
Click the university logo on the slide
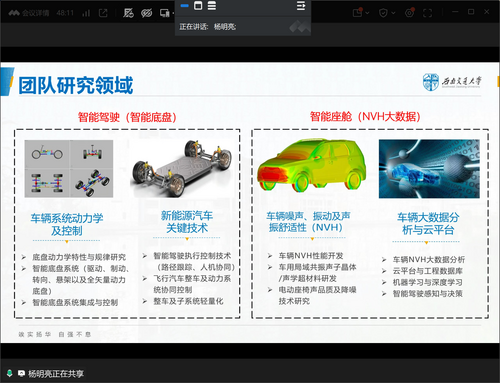point(452,82)
